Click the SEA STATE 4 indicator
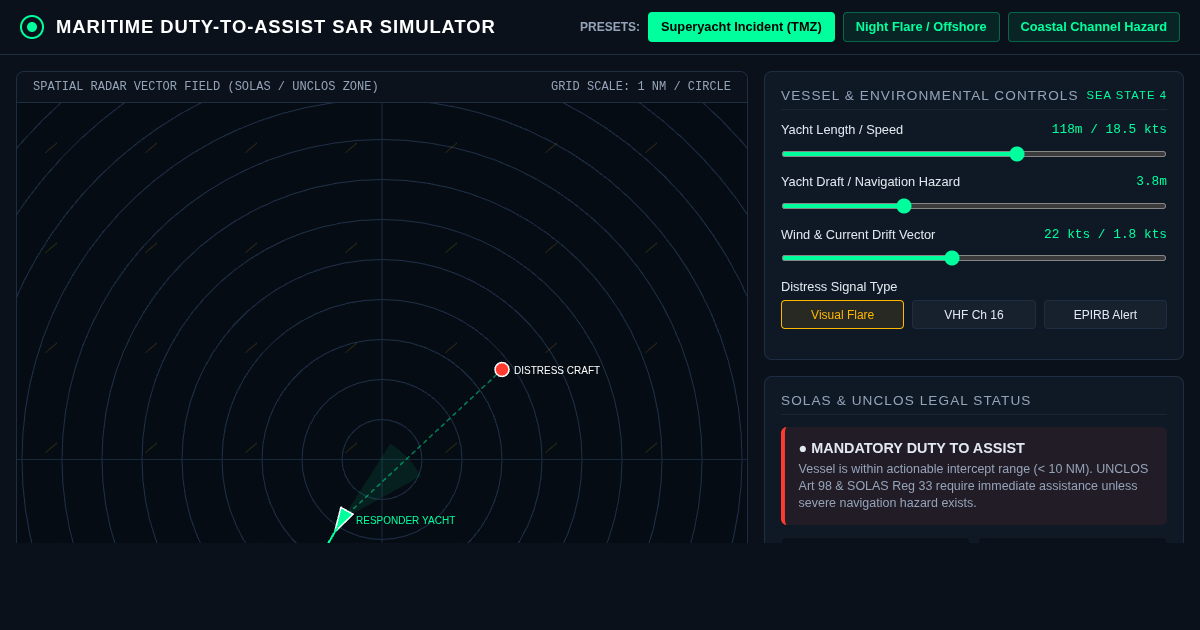1200x630 pixels. point(1126,95)
